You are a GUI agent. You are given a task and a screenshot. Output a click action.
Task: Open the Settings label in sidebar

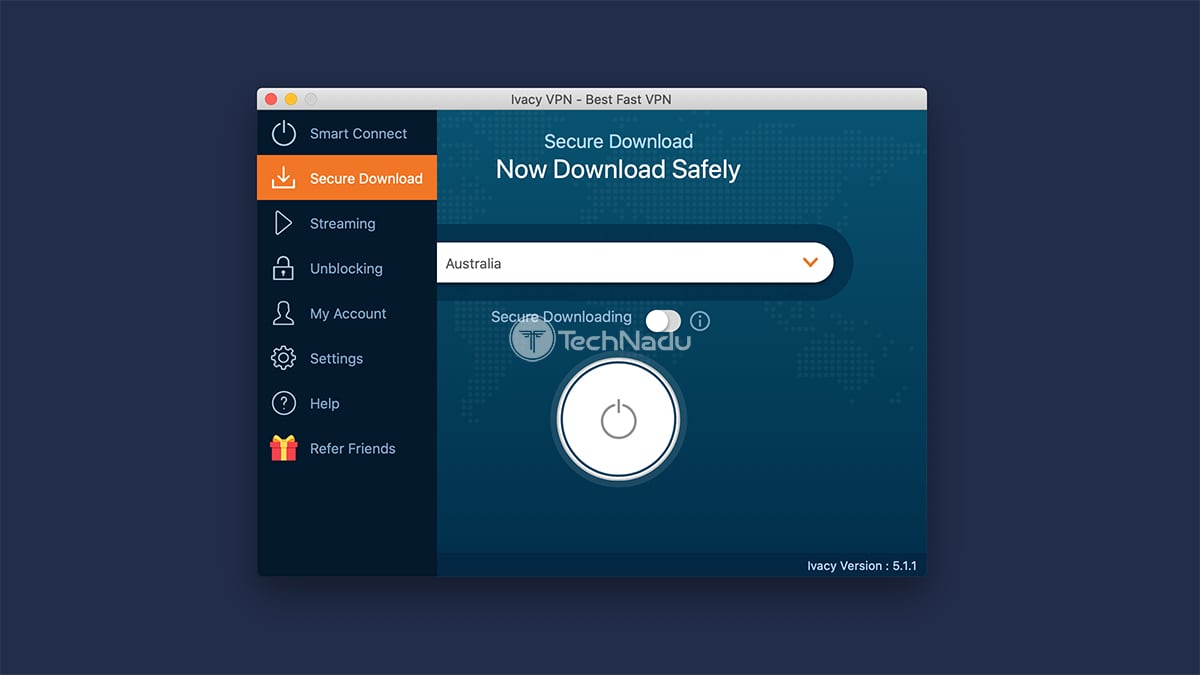pos(336,358)
